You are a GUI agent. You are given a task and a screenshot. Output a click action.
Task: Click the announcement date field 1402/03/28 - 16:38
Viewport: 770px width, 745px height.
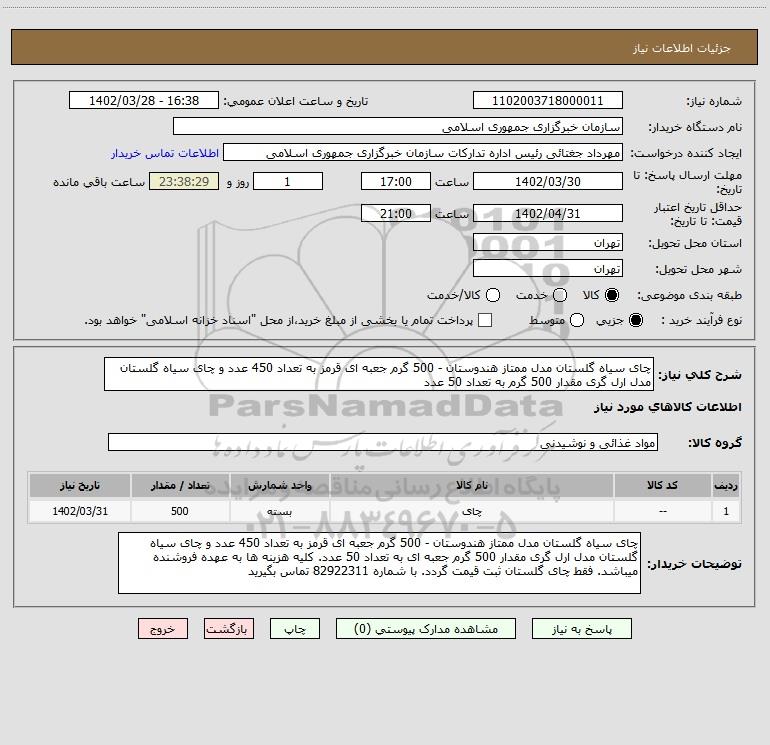click(144, 100)
